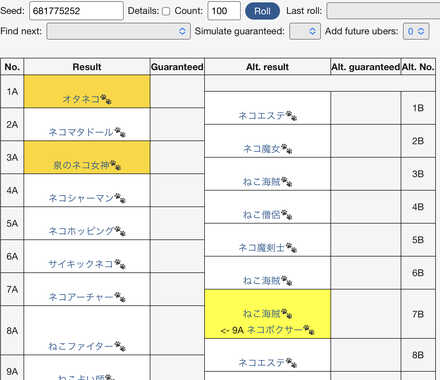The width and height of the screenshot is (440, 380).
Task: Open the 泉のネコ女神 link
Action: point(81,165)
